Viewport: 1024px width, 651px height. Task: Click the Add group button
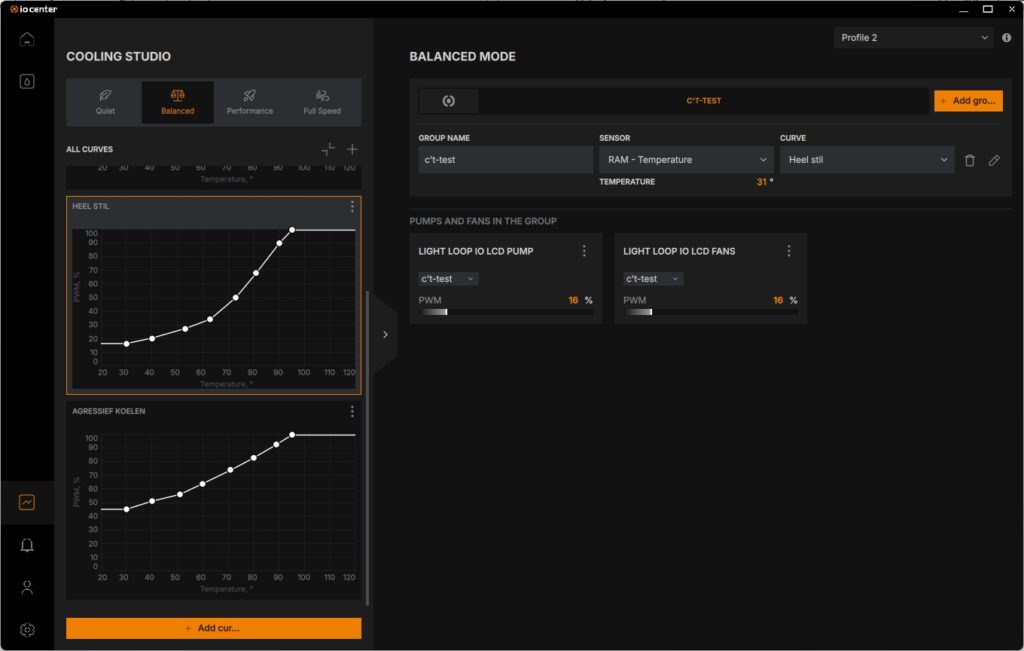pos(968,101)
